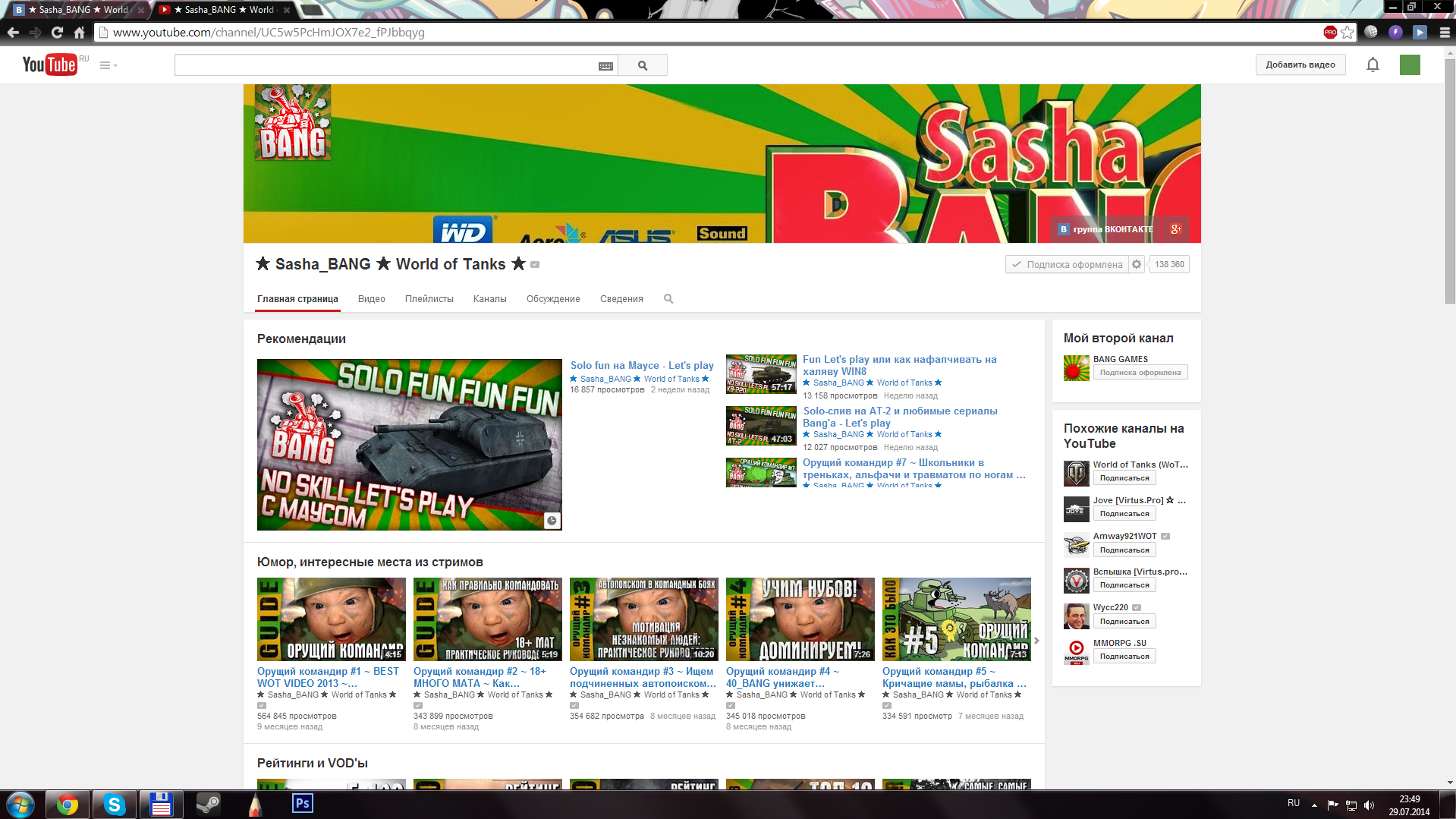The height and width of the screenshot is (819, 1456).
Task: Click browser back arrow
Action: [x=13, y=32]
